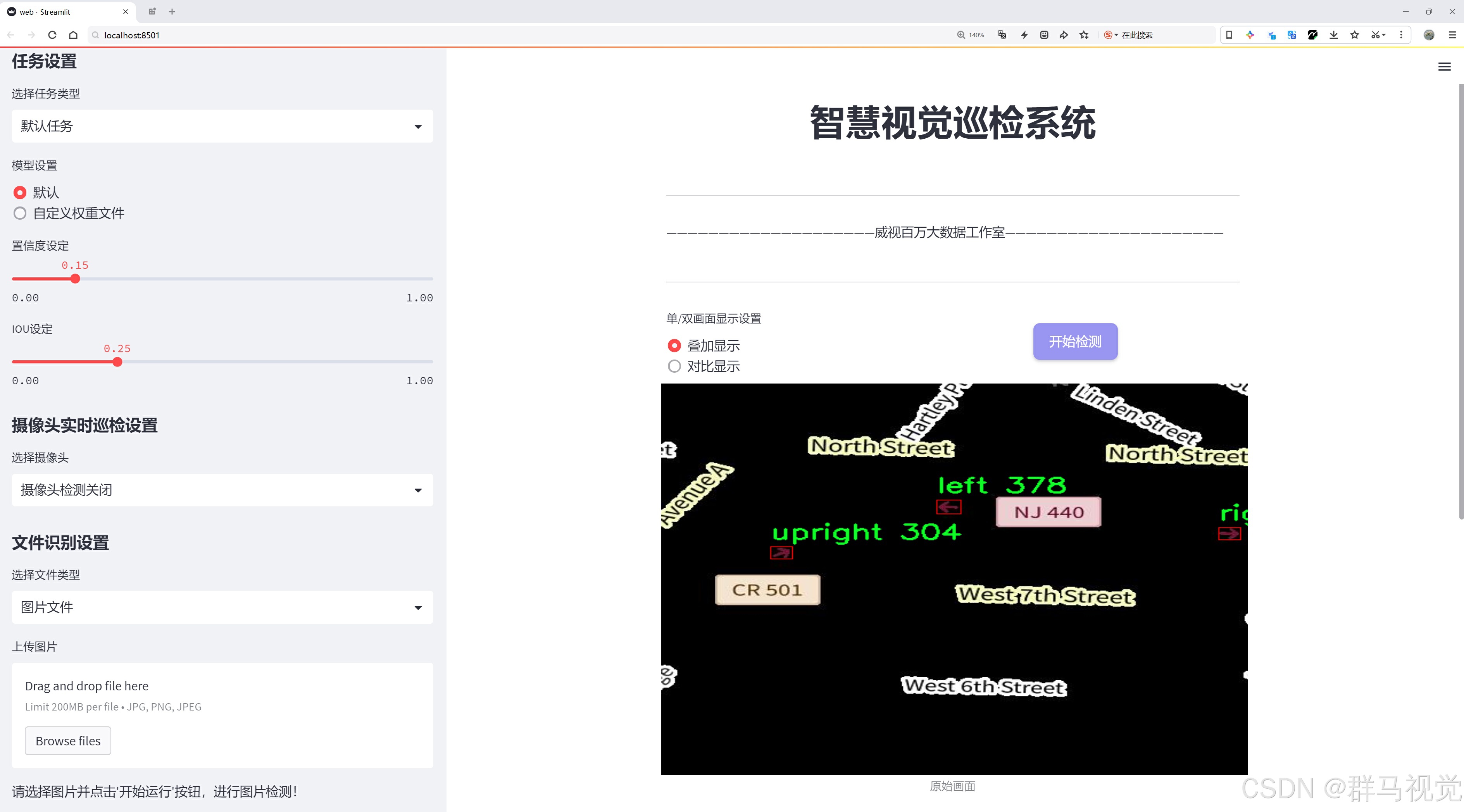Click the 开始检测 button

coord(1075,341)
